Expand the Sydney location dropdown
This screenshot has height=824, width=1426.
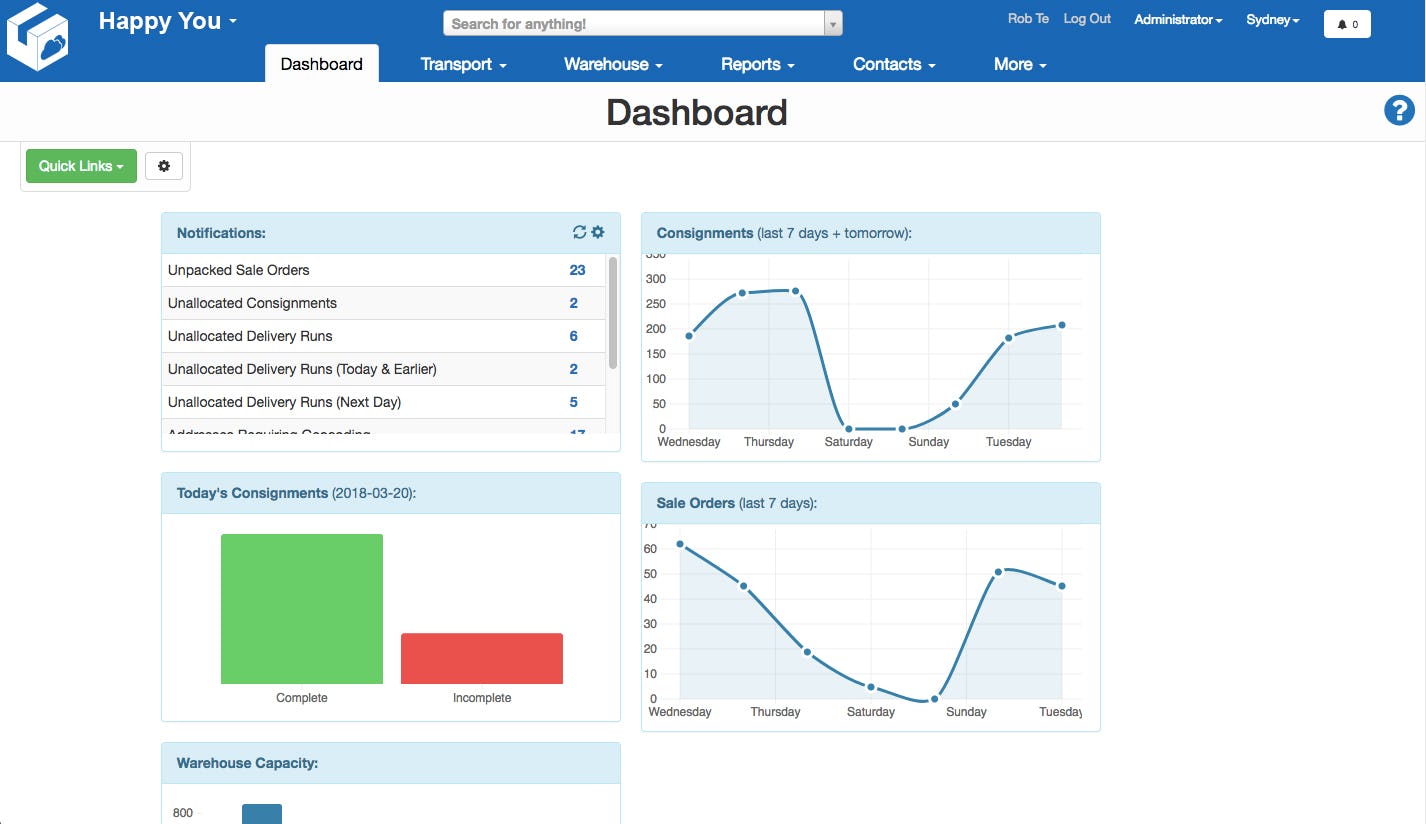click(x=1271, y=19)
